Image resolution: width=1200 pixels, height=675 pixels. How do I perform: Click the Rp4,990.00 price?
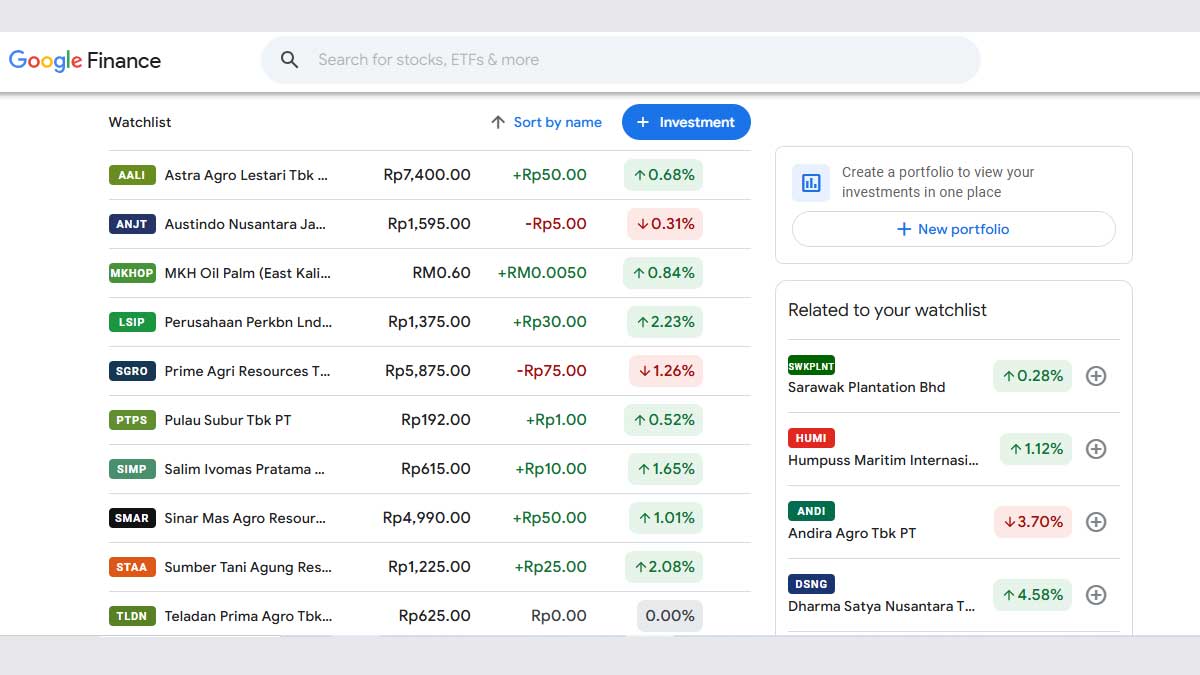(427, 518)
